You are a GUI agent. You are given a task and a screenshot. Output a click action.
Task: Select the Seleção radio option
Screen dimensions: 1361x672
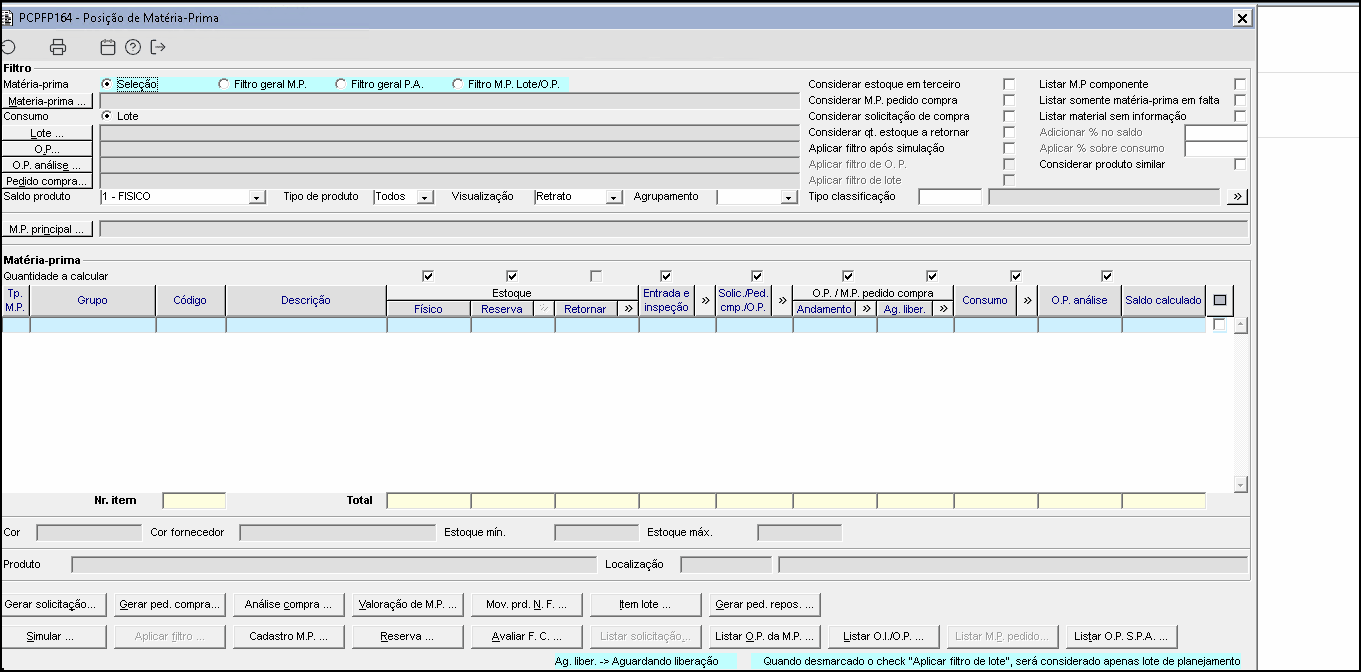coord(107,84)
